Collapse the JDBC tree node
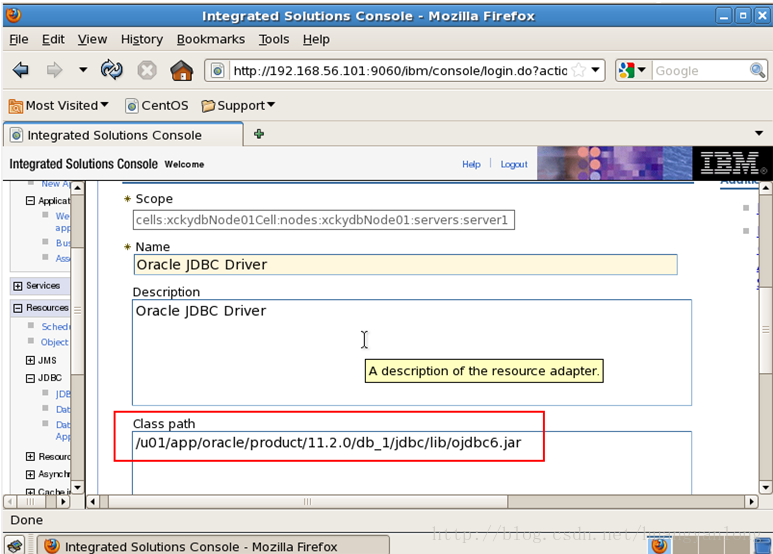This screenshot has width=773, height=554. 30,378
